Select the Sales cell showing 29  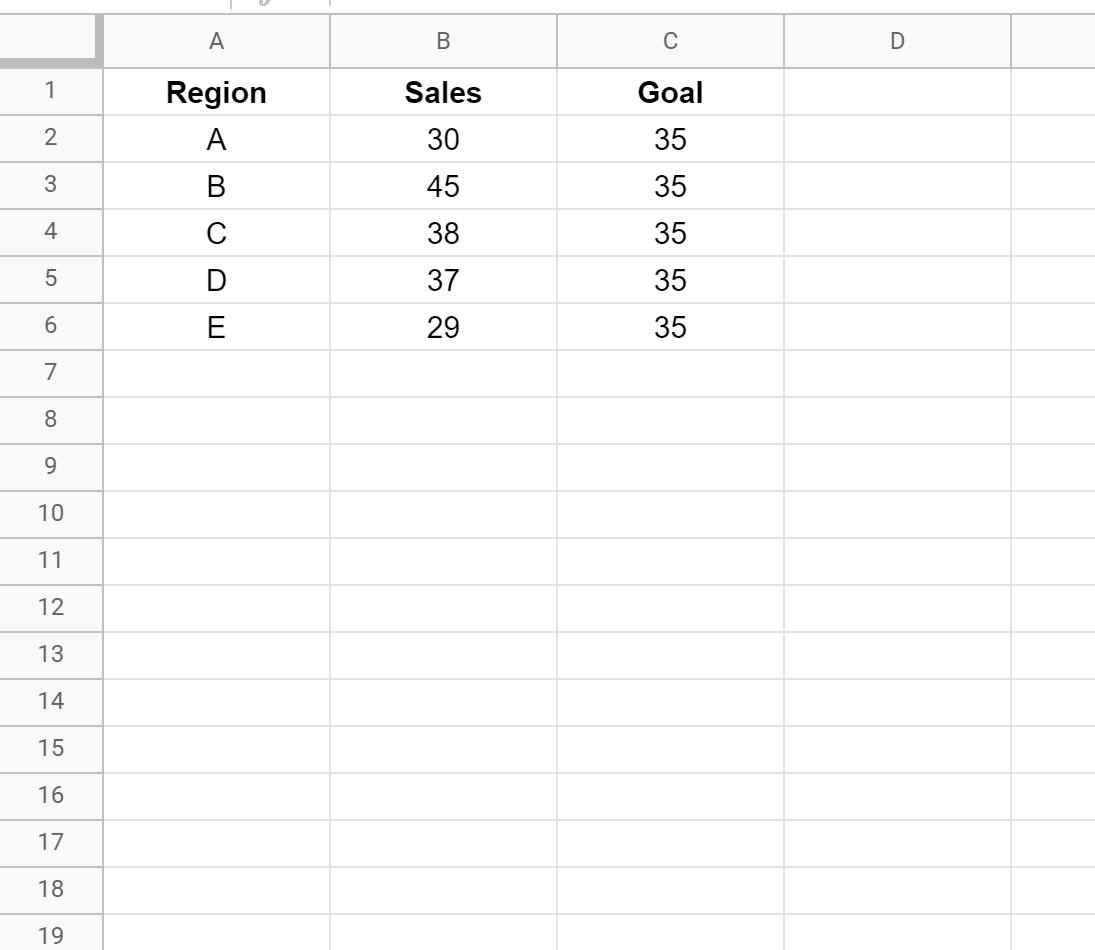(443, 327)
